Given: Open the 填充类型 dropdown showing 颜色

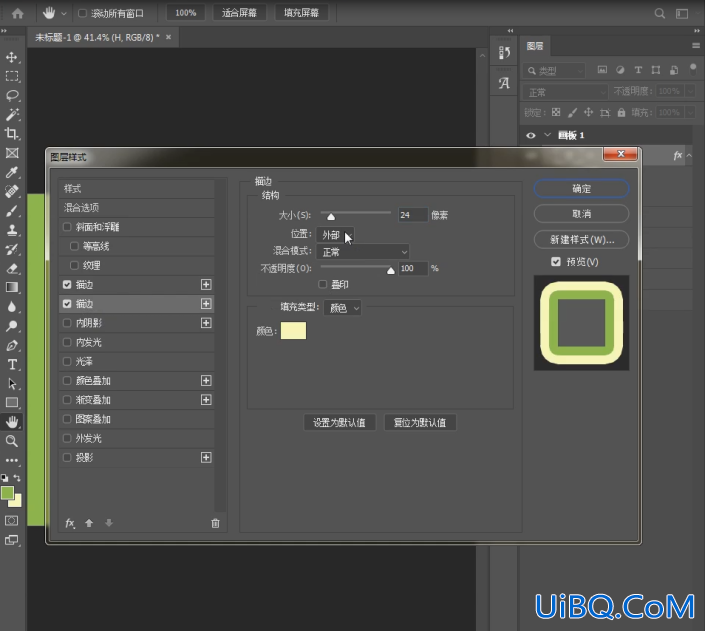Looking at the screenshot, I should coord(342,308).
